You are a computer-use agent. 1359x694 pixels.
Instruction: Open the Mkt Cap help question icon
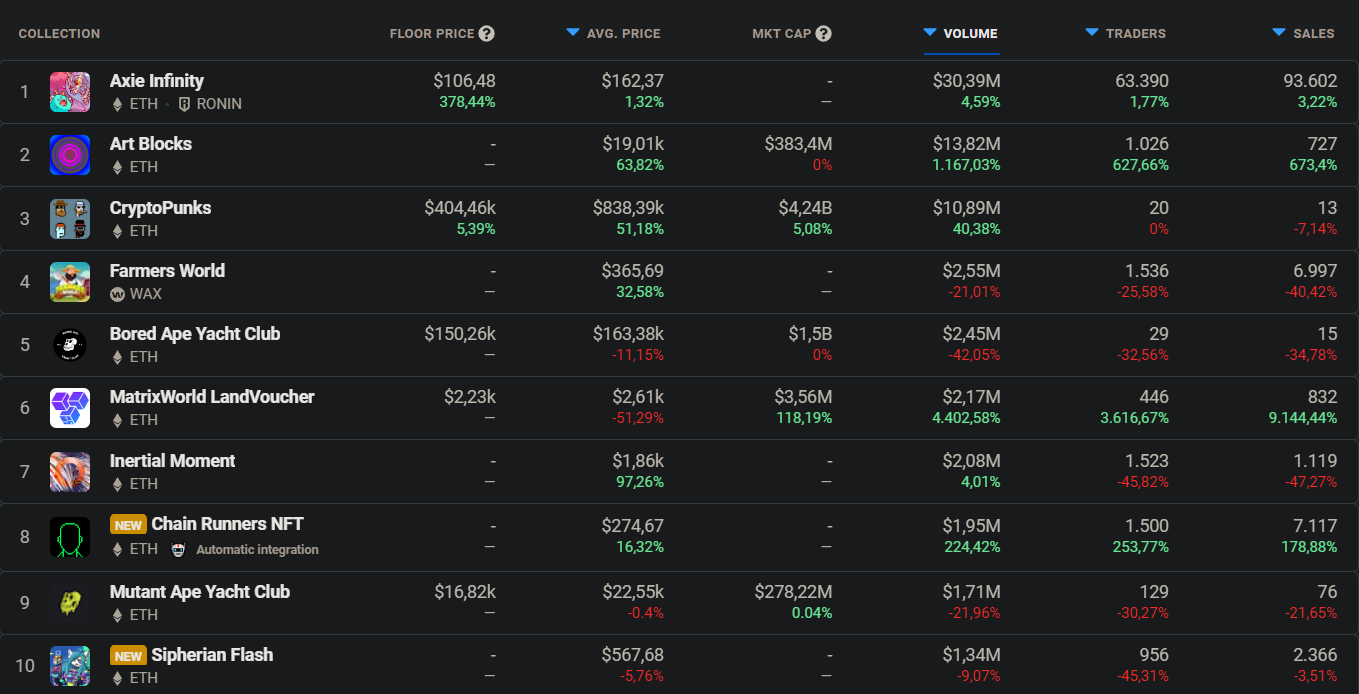[823, 34]
